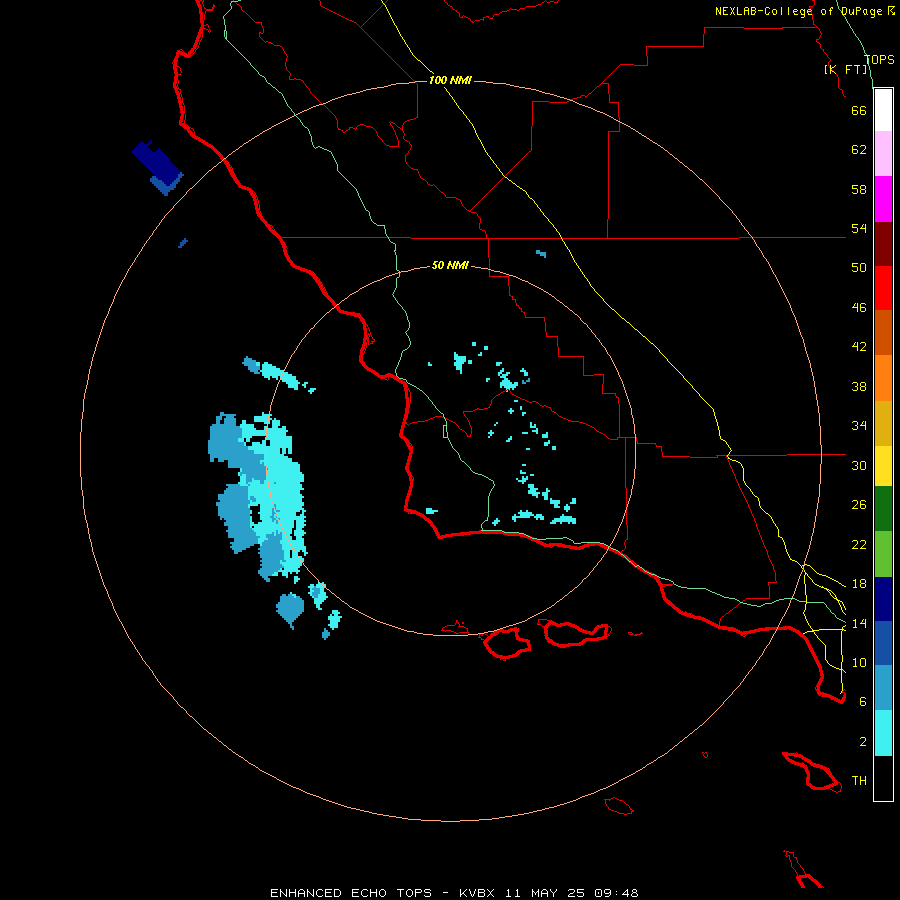Click the 50 NMI range ring label
This screenshot has width=900, height=900.
point(450,265)
